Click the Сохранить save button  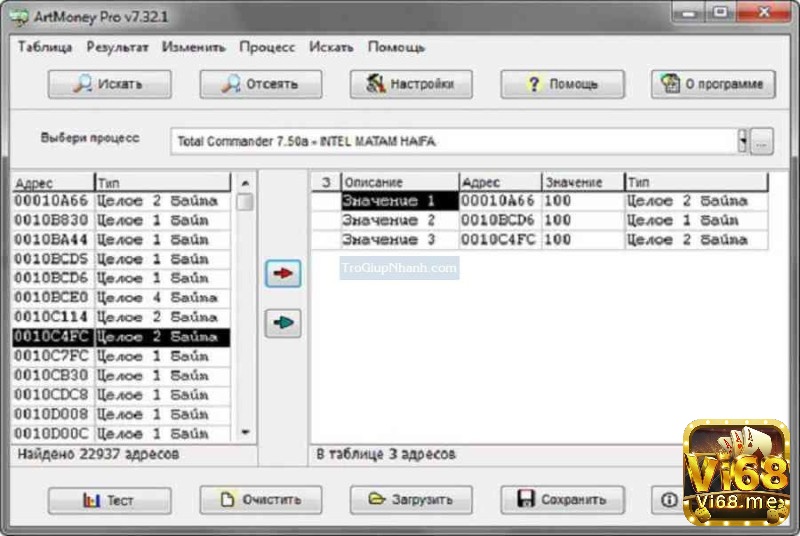pos(562,500)
